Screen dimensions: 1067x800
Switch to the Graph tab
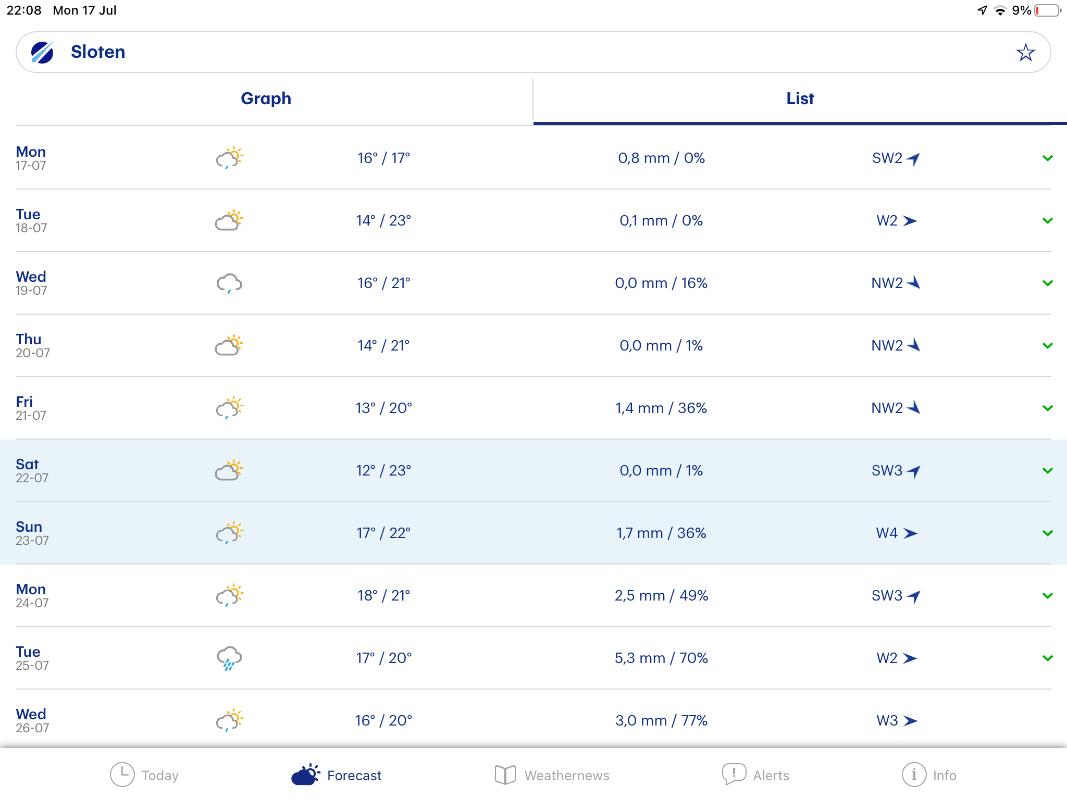[266, 99]
